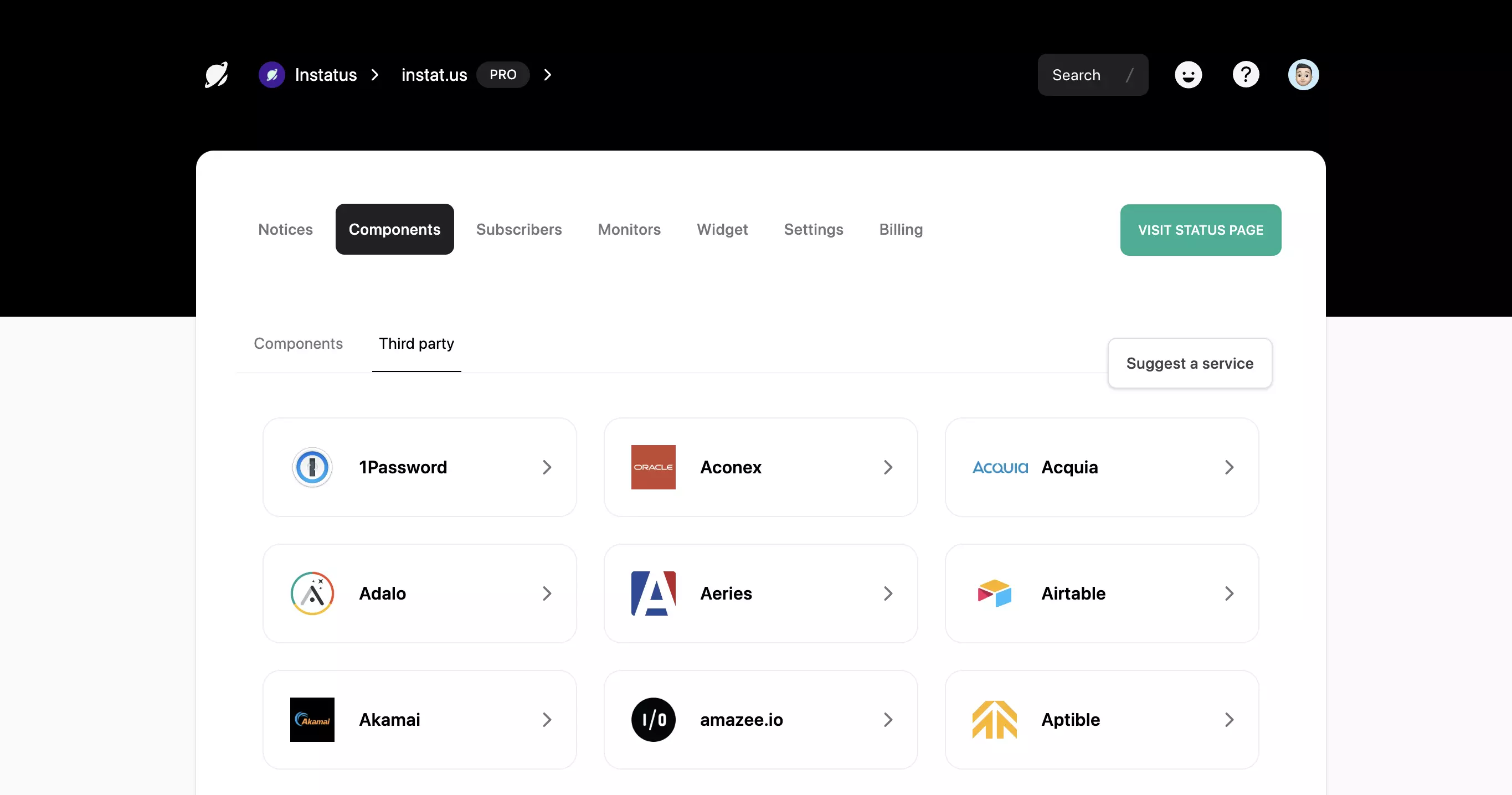The height and width of the screenshot is (795, 1512).
Task: Select the 1Password logo icon
Action: 312,467
